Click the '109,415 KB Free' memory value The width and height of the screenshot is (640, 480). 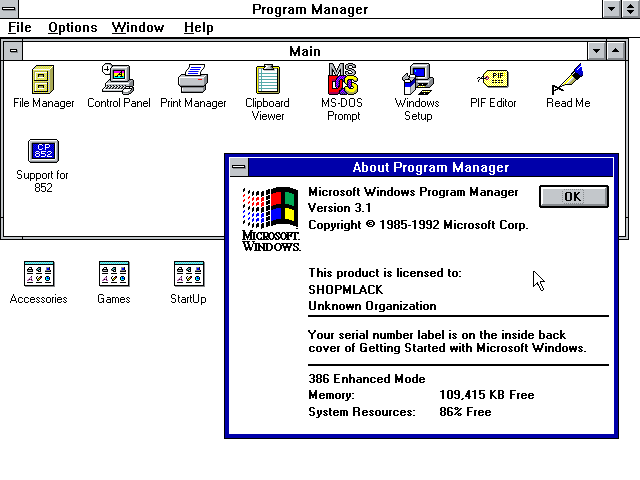(487, 395)
